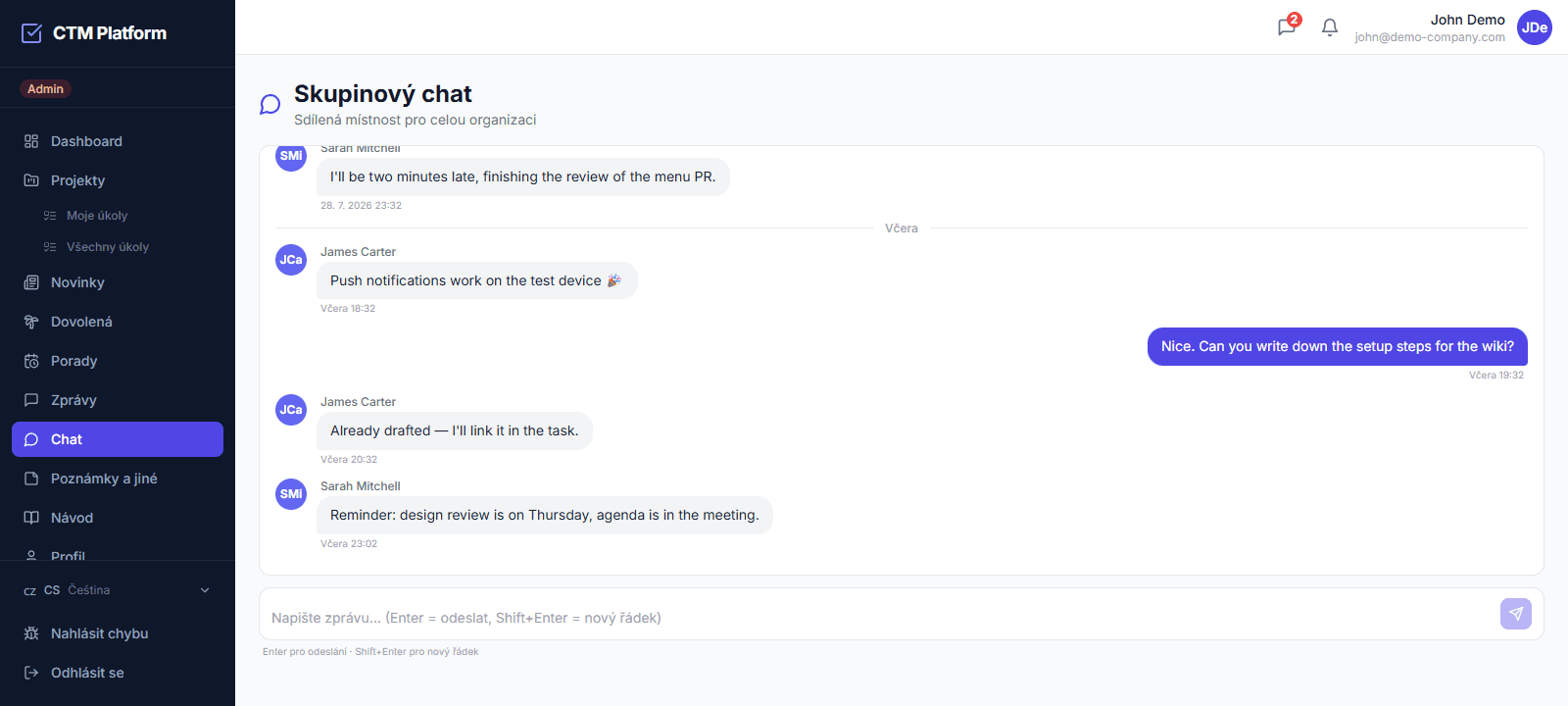This screenshot has height=706, width=1568.
Task: Click the CTM Platform logo icon
Action: 32,33
